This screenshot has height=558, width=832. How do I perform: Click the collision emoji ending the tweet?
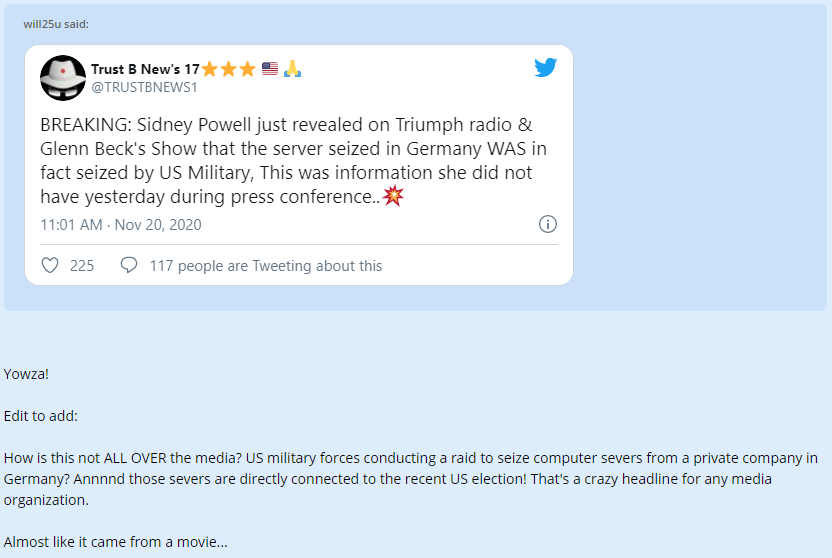click(394, 196)
